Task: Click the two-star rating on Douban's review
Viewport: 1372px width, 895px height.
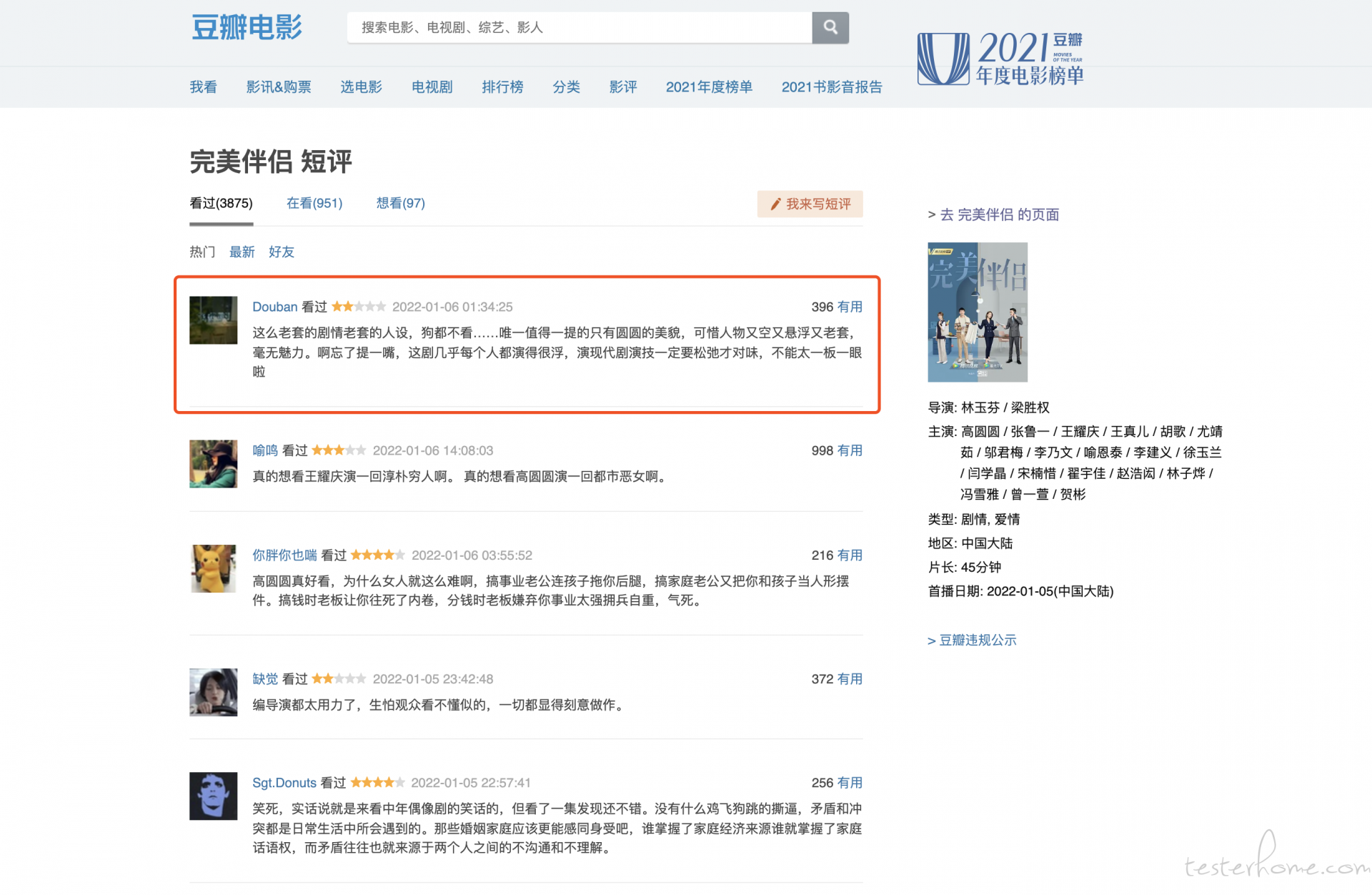Action: [x=359, y=307]
